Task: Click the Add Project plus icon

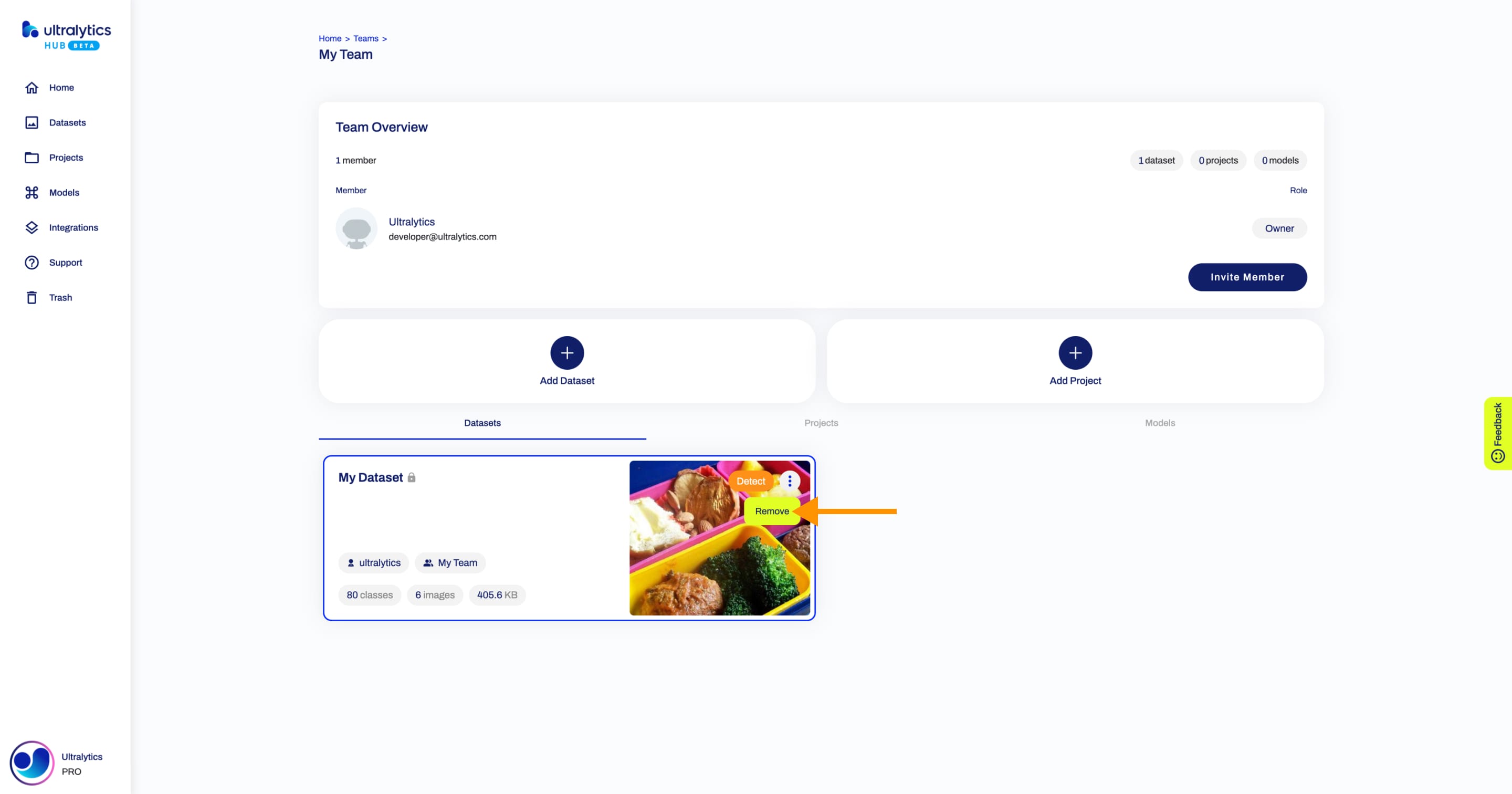Action: (1074, 353)
